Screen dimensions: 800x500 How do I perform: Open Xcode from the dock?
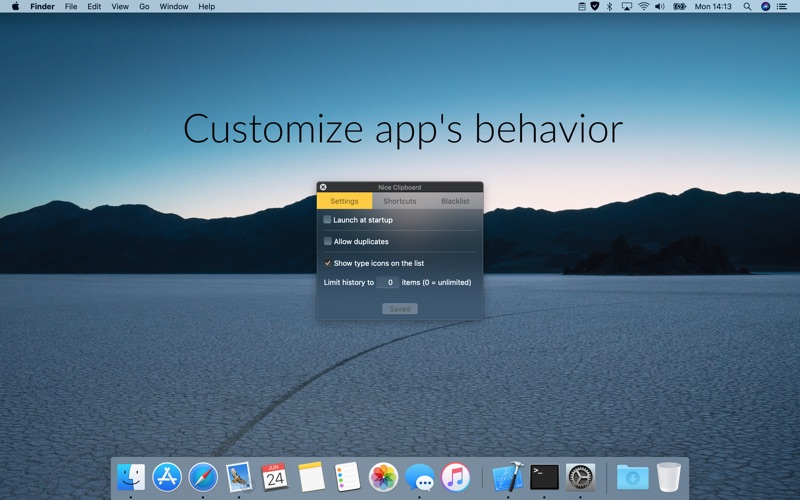(x=508, y=476)
